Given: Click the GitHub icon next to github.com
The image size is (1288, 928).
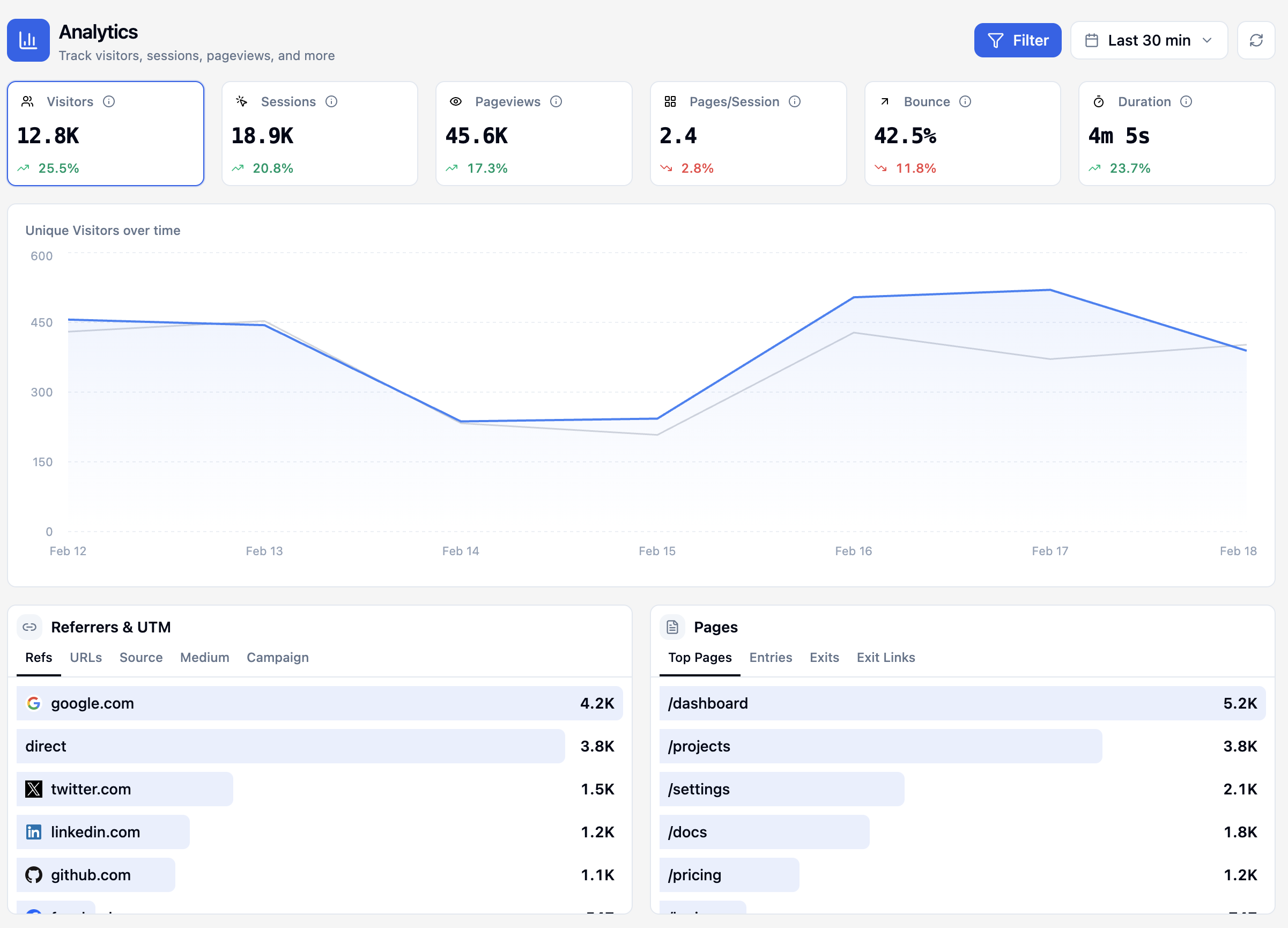Looking at the screenshot, I should (34, 874).
